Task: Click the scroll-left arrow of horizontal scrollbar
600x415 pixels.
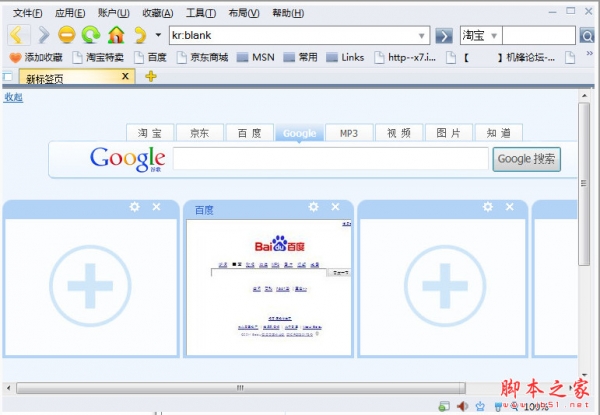Action: 8,388
